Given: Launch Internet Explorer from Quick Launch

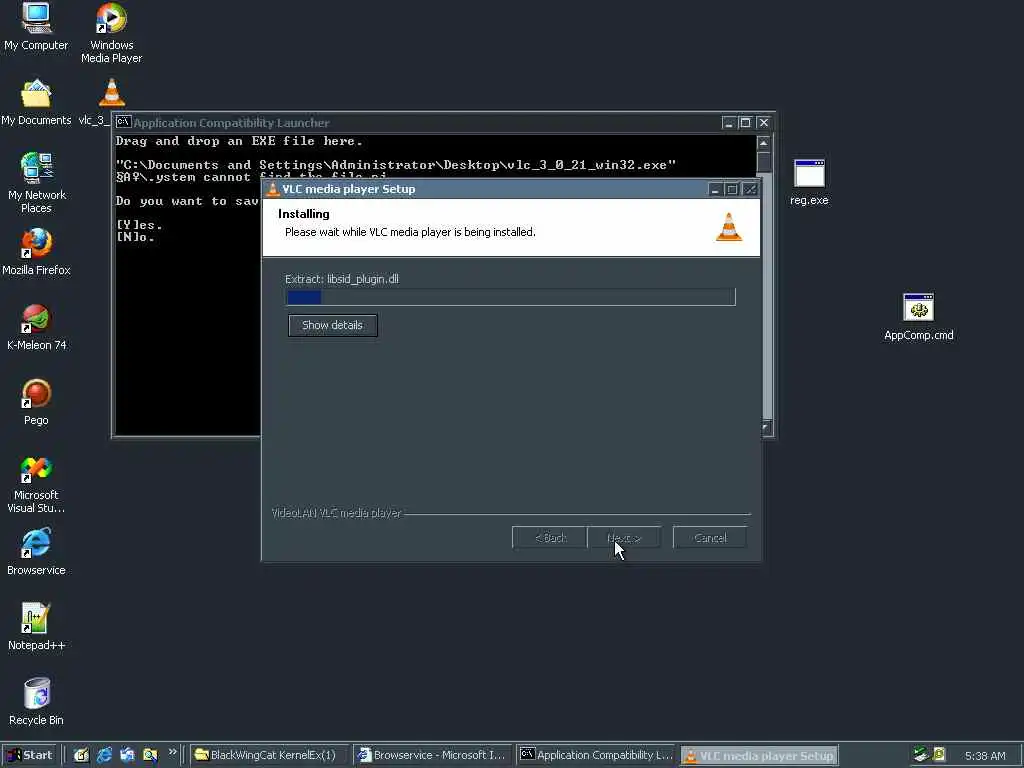Looking at the screenshot, I should click(x=104, y=755).
